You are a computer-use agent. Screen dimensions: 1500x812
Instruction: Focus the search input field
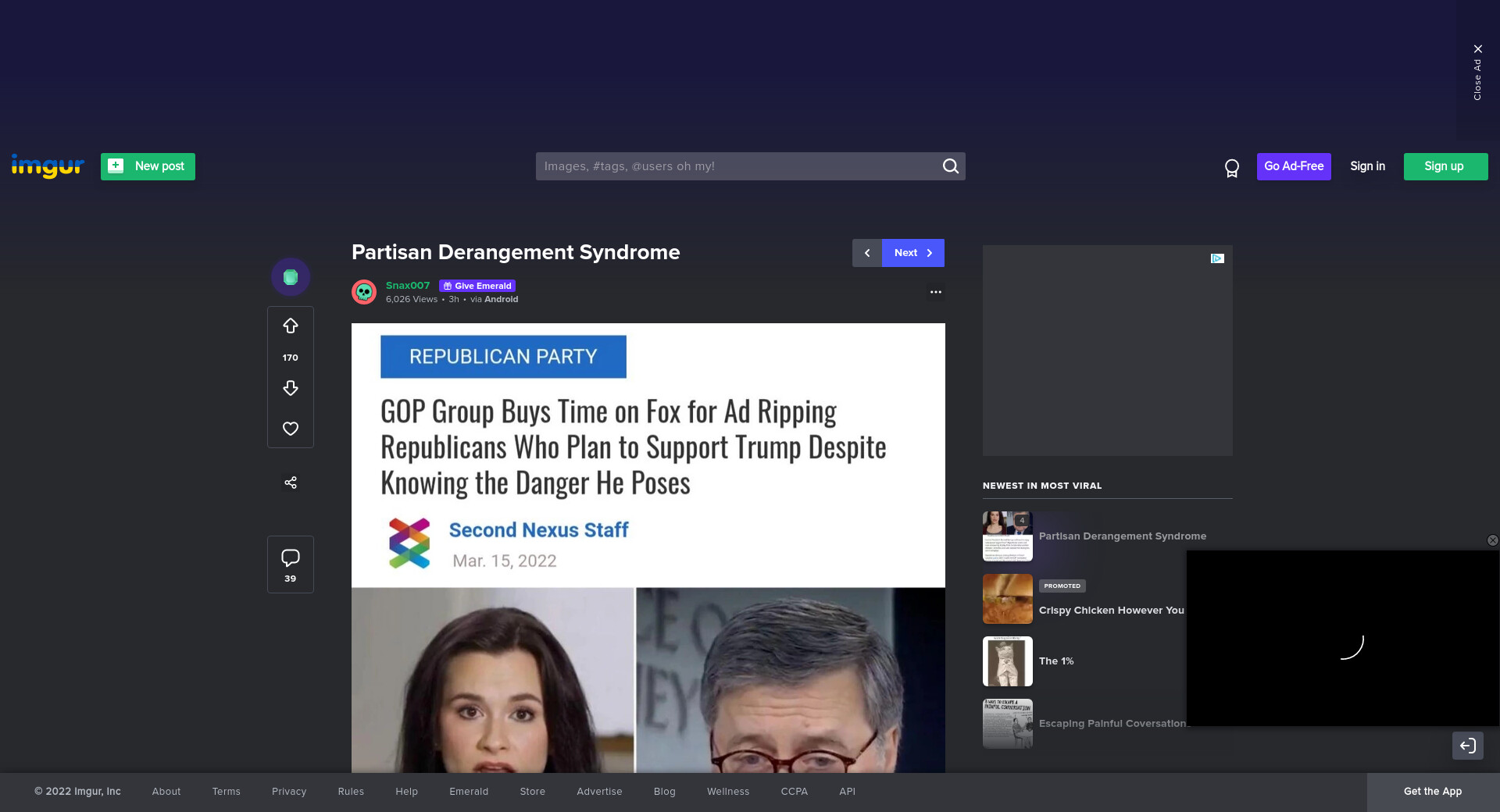pos(738,166)
